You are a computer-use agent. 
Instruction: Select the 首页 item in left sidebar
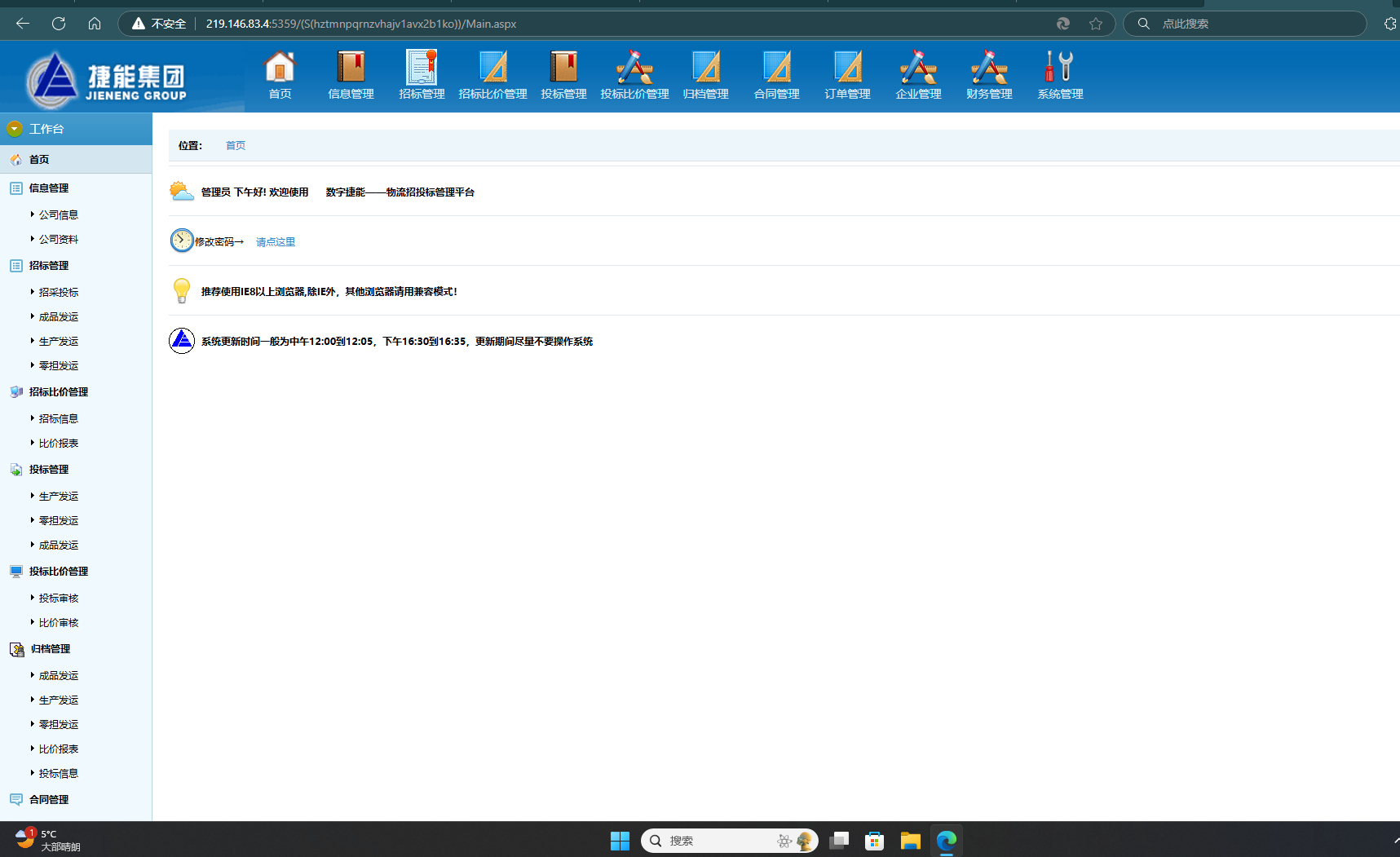pos(39,160)
